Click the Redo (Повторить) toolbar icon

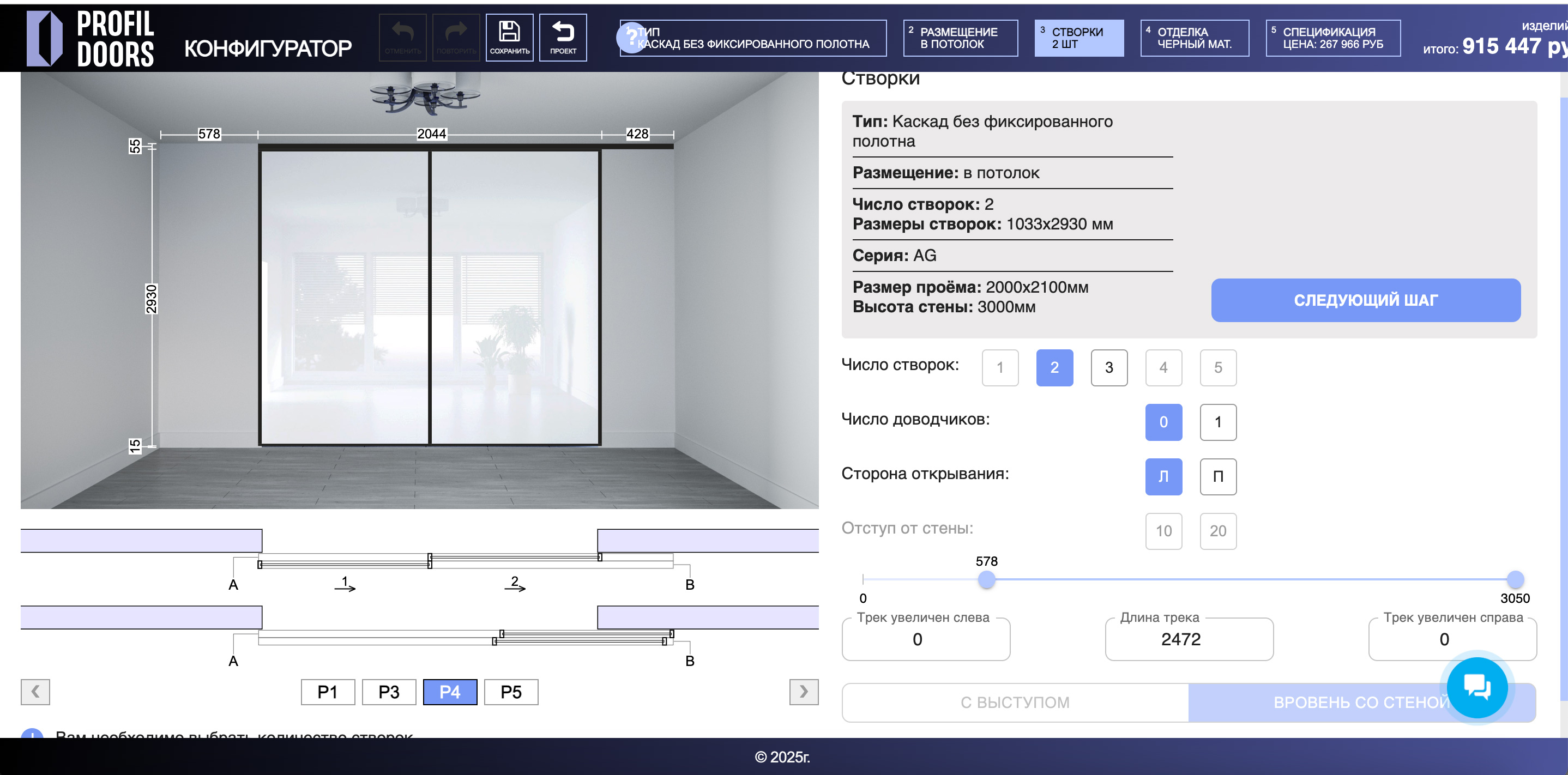[x=456, y=38]
